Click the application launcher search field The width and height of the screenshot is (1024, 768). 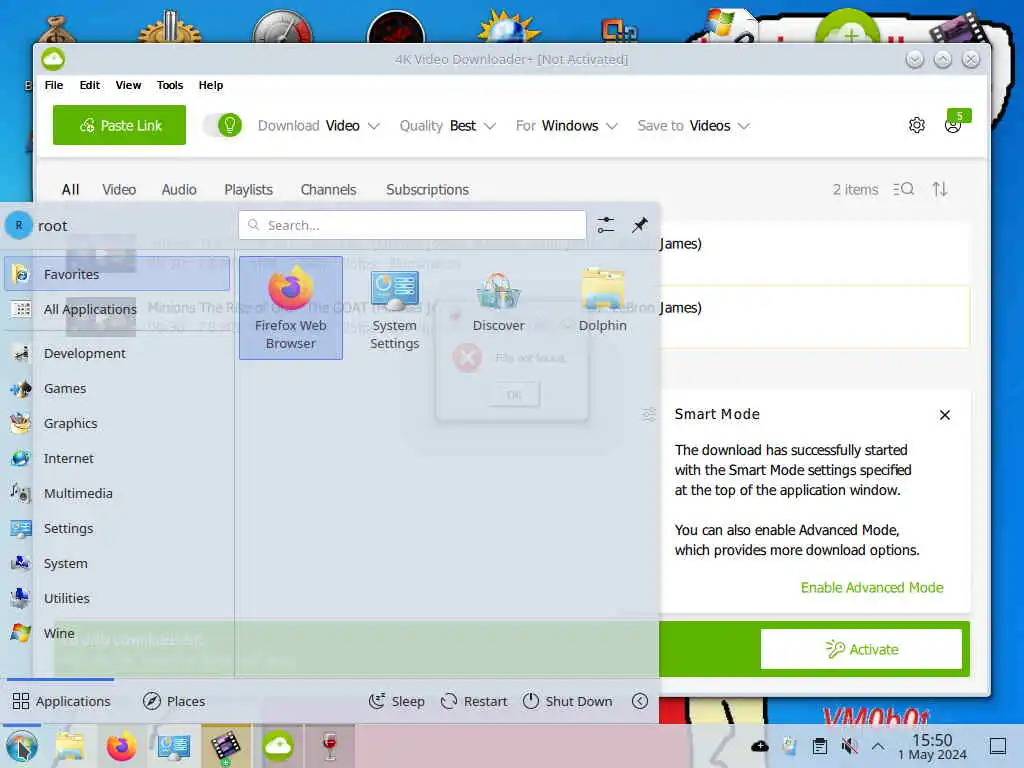click(x=412, y=225)
